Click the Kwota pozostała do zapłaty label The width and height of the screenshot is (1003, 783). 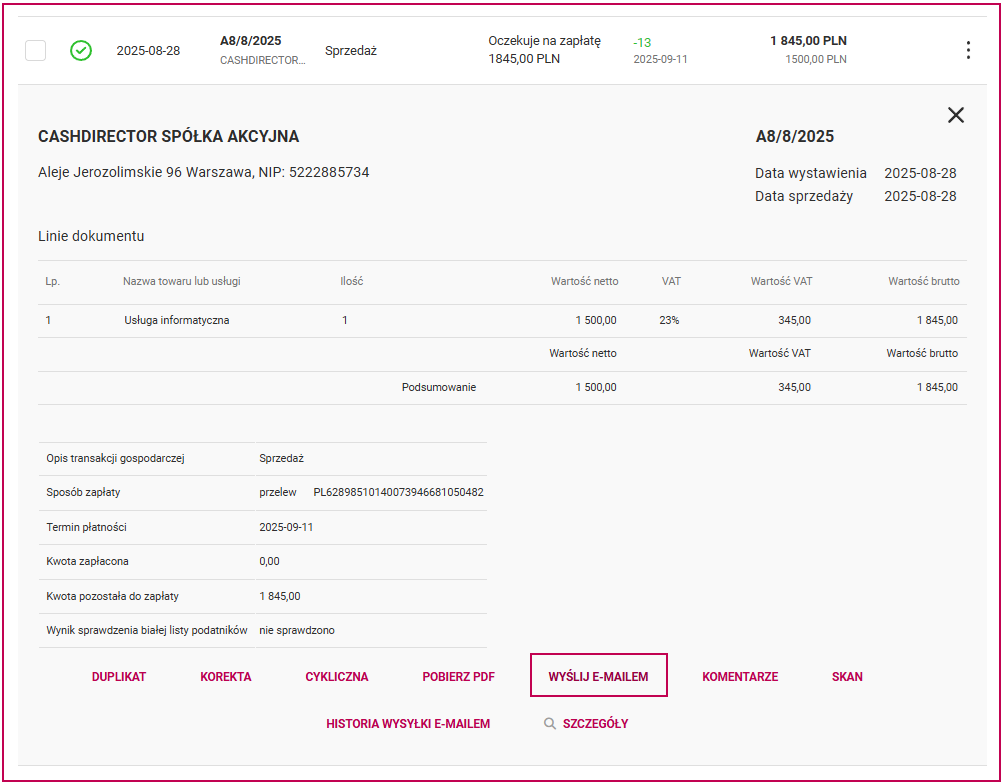[113, 596]
